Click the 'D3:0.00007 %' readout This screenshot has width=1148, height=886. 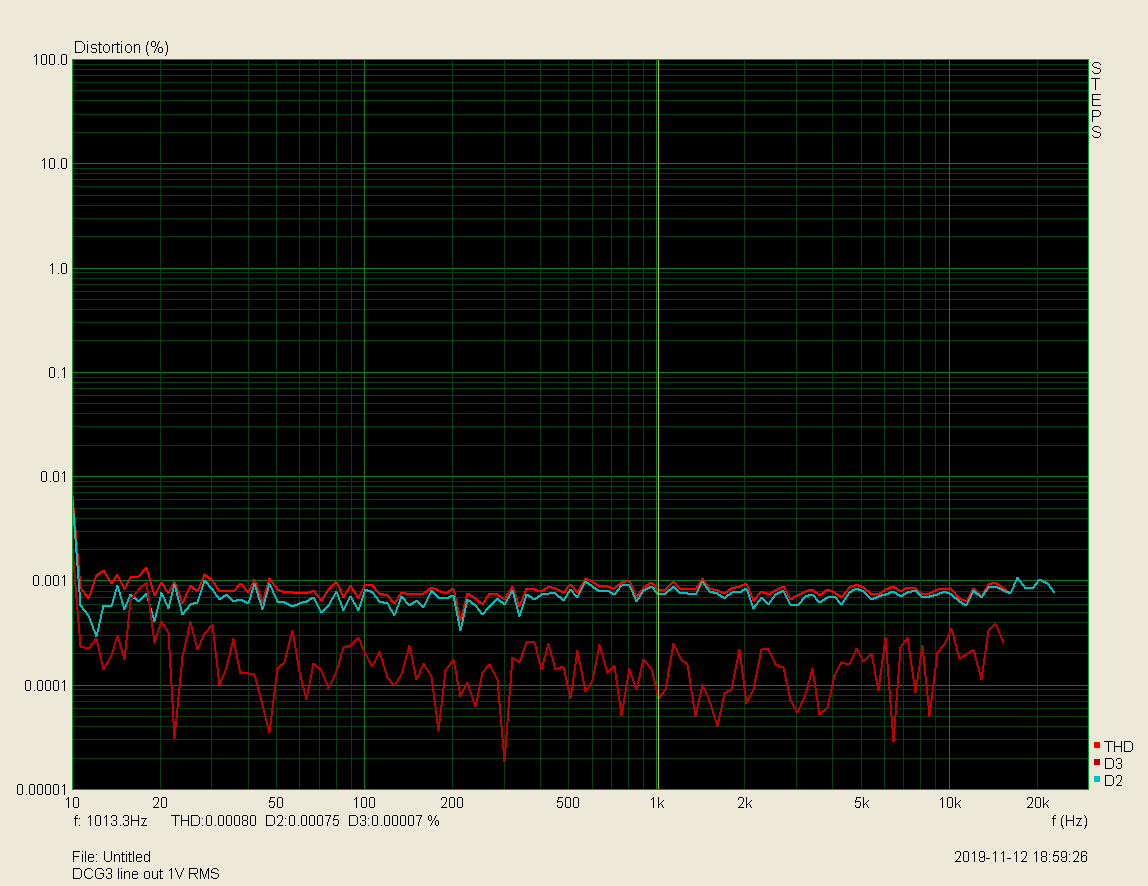(x=394, y=821)
